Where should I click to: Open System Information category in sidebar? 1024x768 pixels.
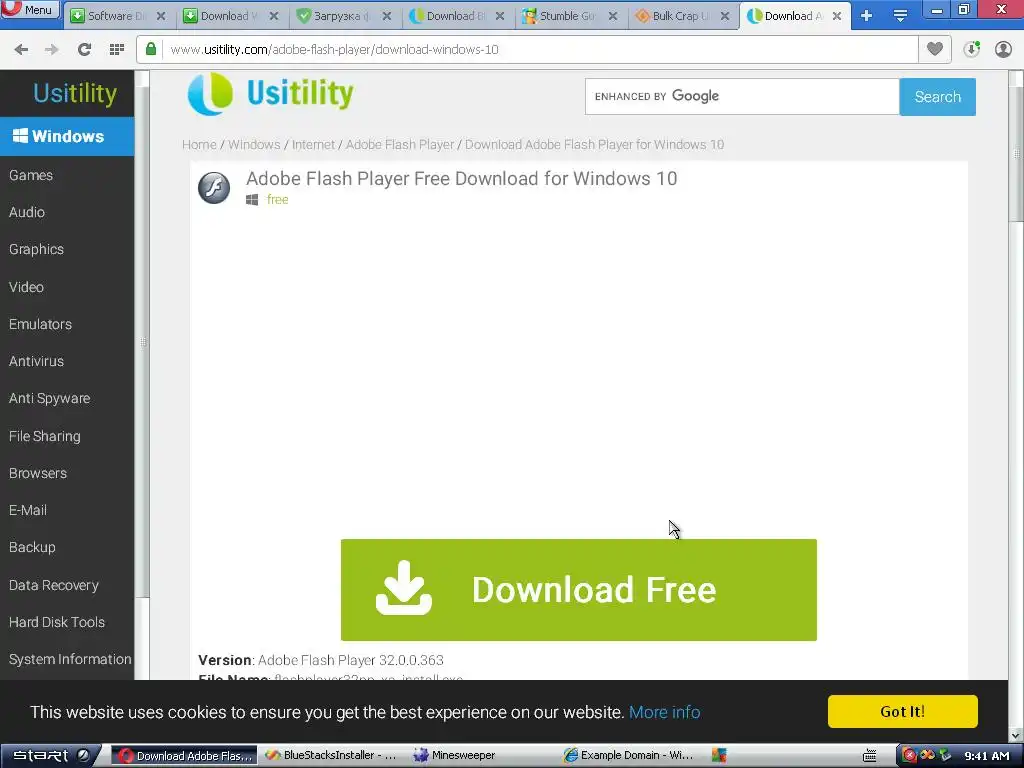pos(70,660)
